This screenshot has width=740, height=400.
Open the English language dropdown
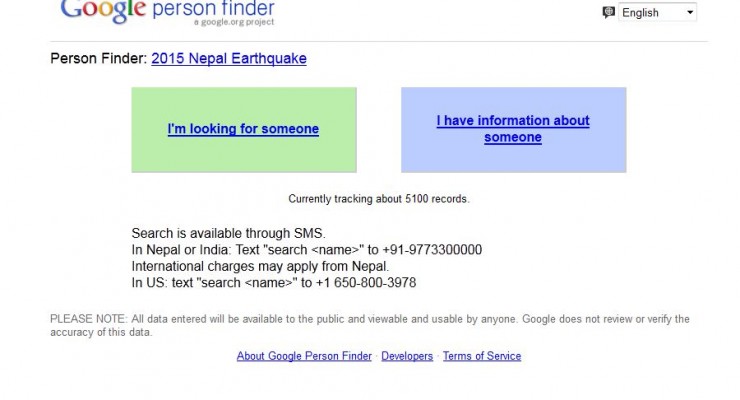(x=656, y=12)
